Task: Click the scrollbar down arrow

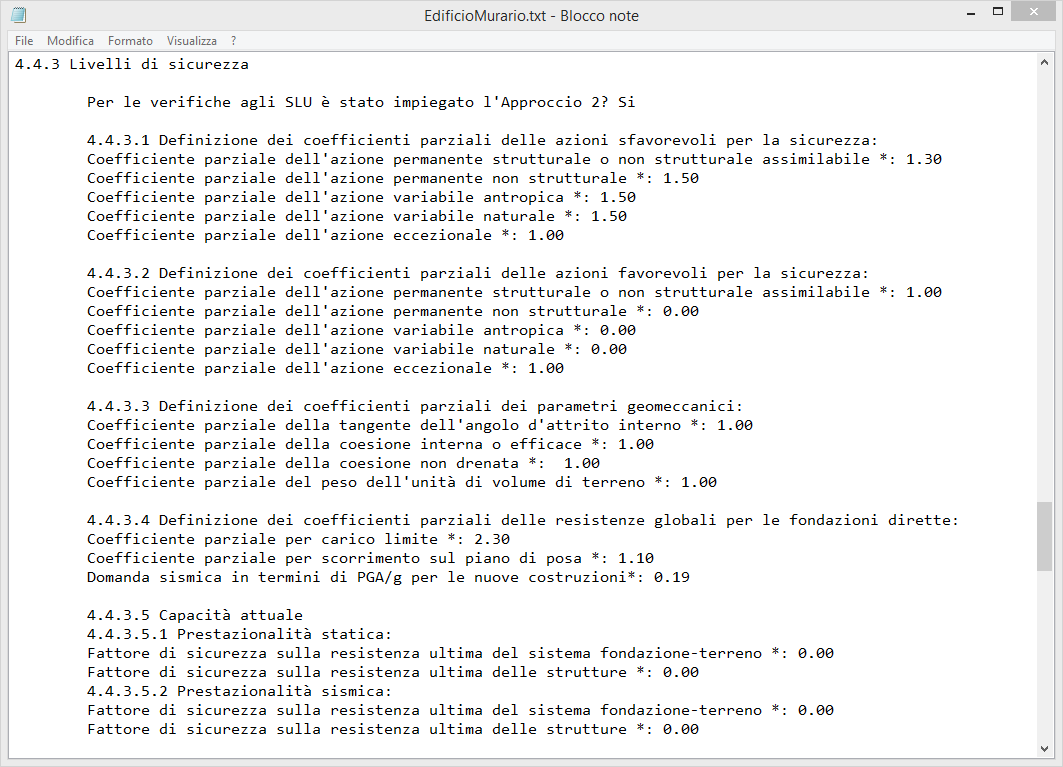Action: (1044, 749)
